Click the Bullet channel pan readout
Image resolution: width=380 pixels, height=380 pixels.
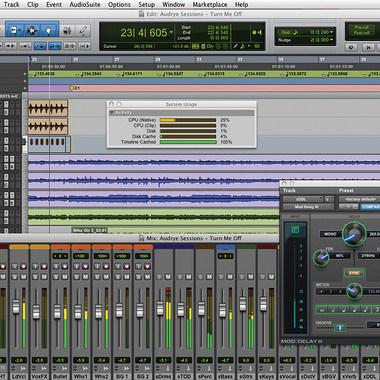point(60,256)
